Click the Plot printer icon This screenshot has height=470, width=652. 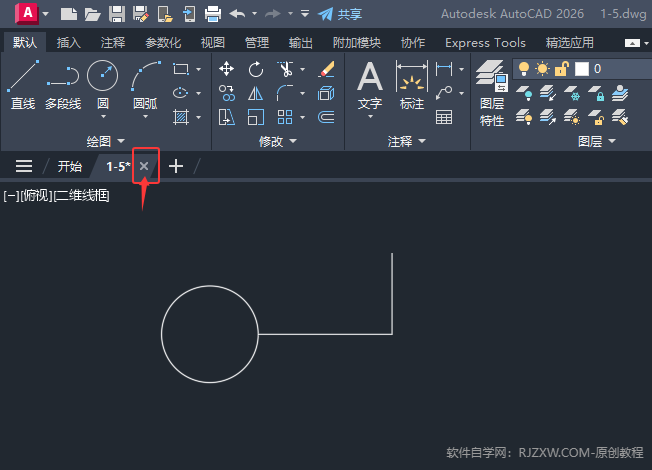point(213,14)
